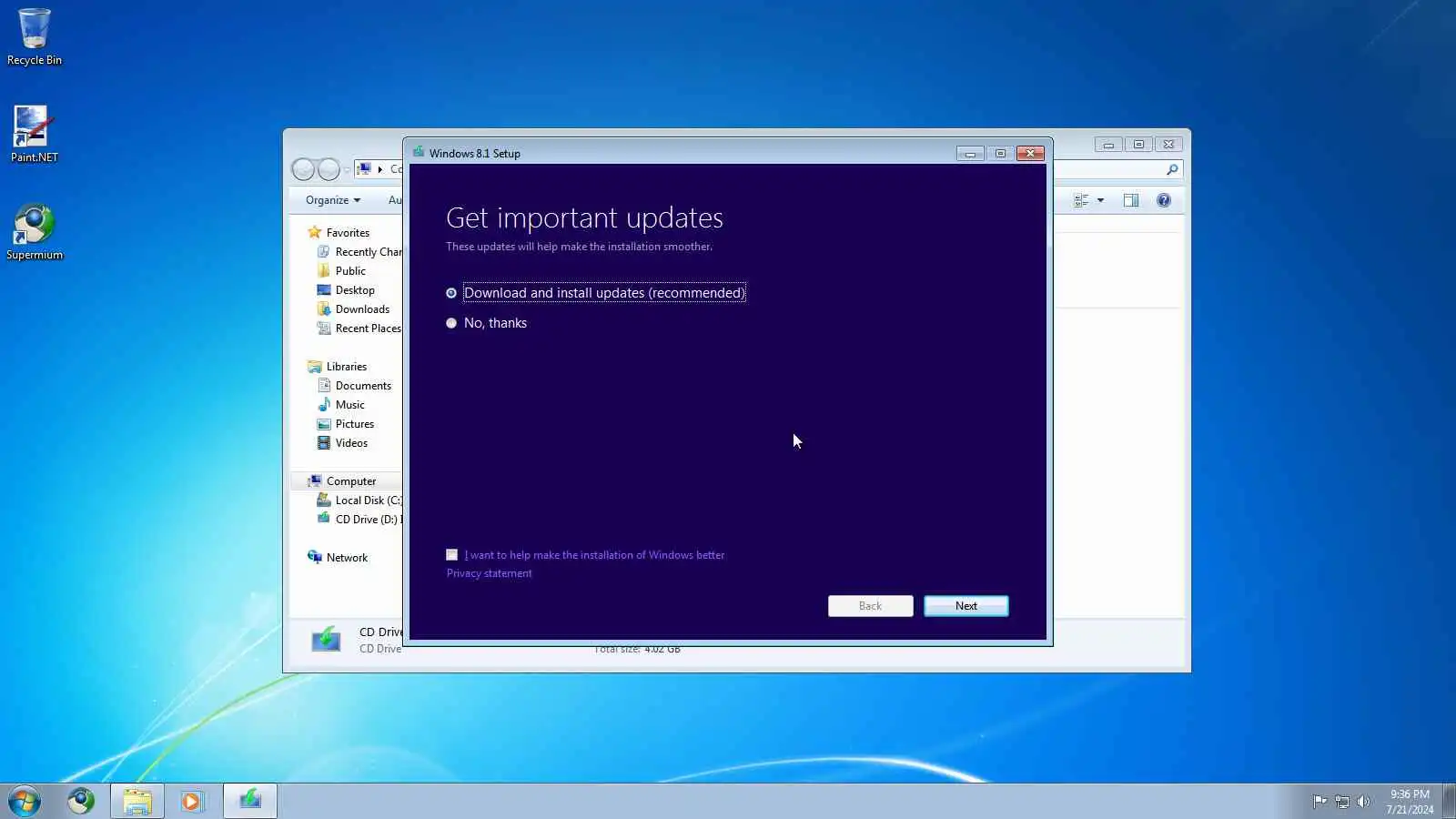
Task: Minimize the Windows 8.1 Setup window
Action: [x=970, y=154]
